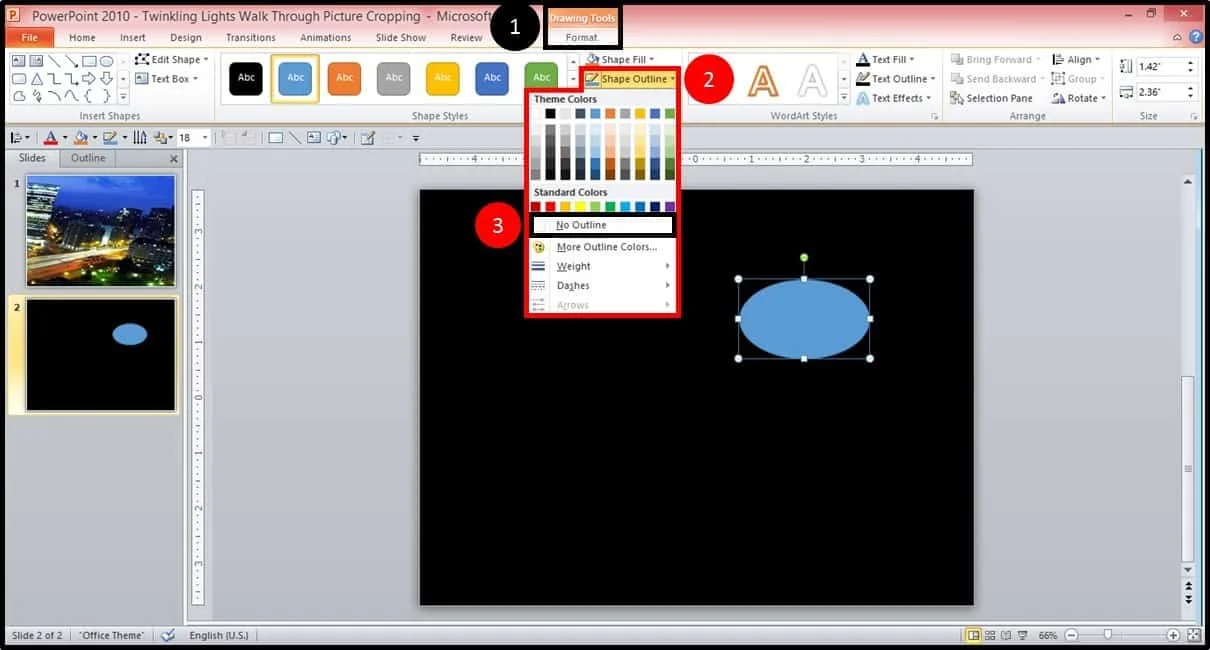Expand the Text Effects dropdown
1210x650 pixels.
[x=894, y=98]
